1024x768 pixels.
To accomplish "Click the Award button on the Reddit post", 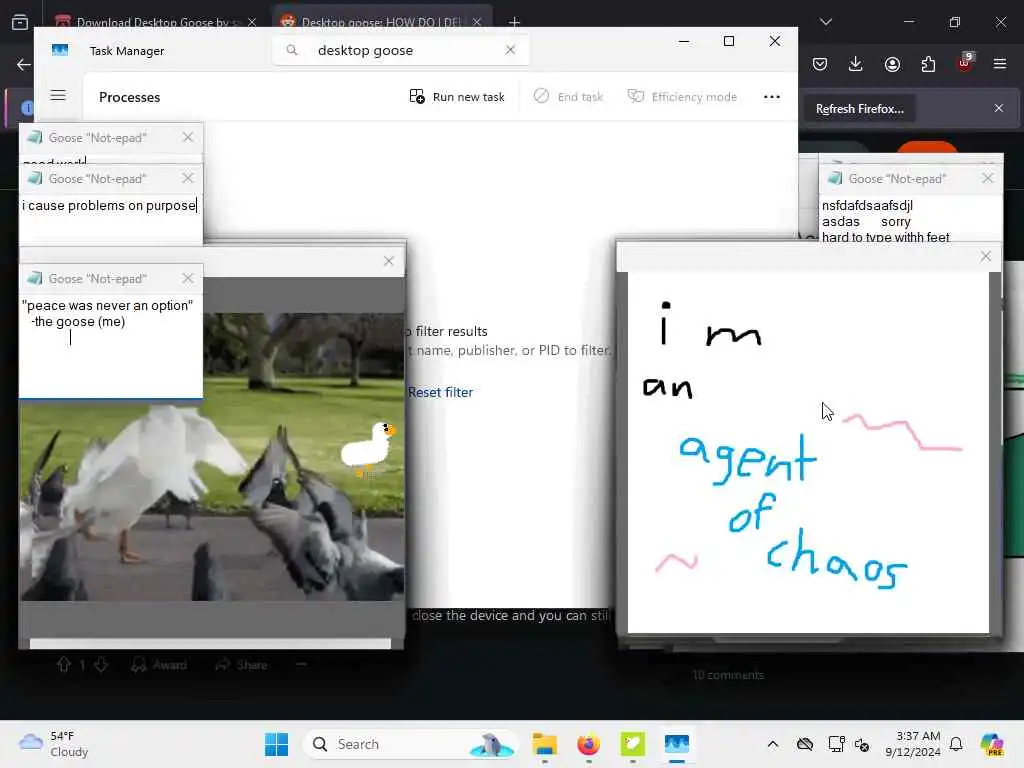I will (159, 665).
